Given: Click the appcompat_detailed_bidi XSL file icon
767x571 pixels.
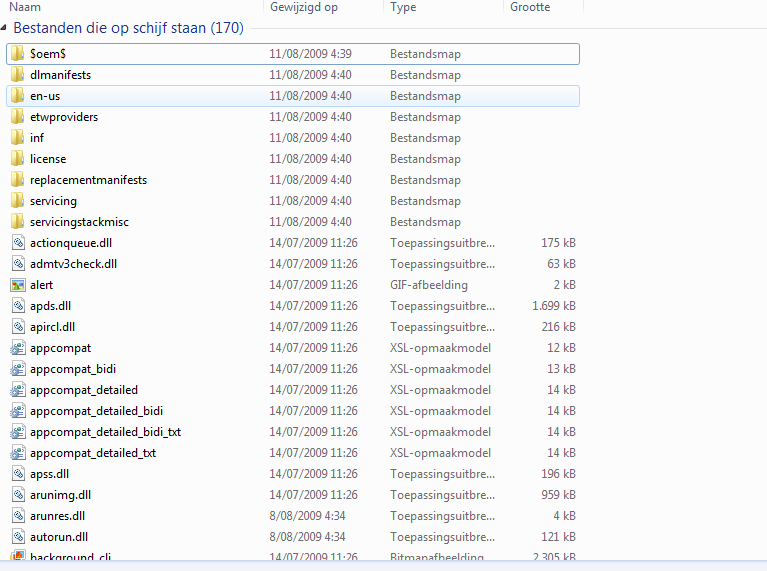Looking at the screenshot, I should 18,411.
